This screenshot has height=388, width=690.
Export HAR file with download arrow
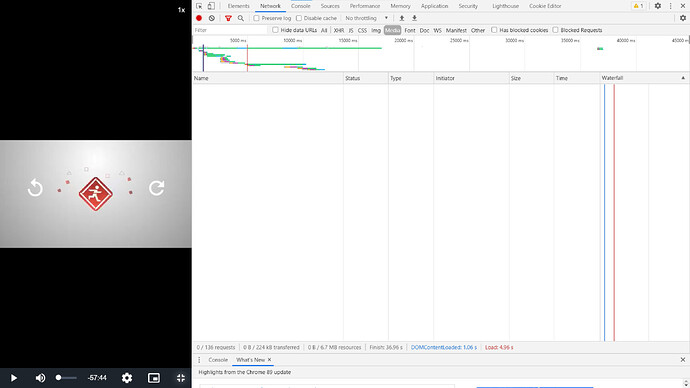(x=414, y=18)
